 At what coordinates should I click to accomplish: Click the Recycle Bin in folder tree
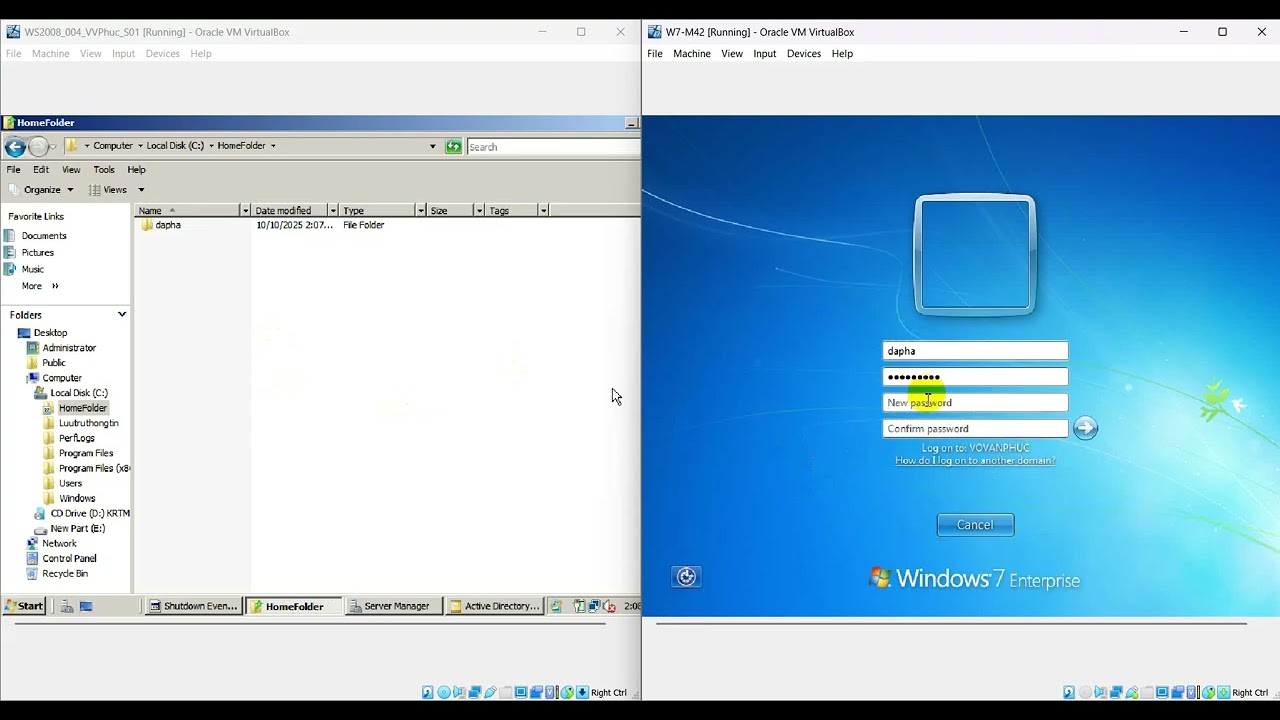point(65,574)
